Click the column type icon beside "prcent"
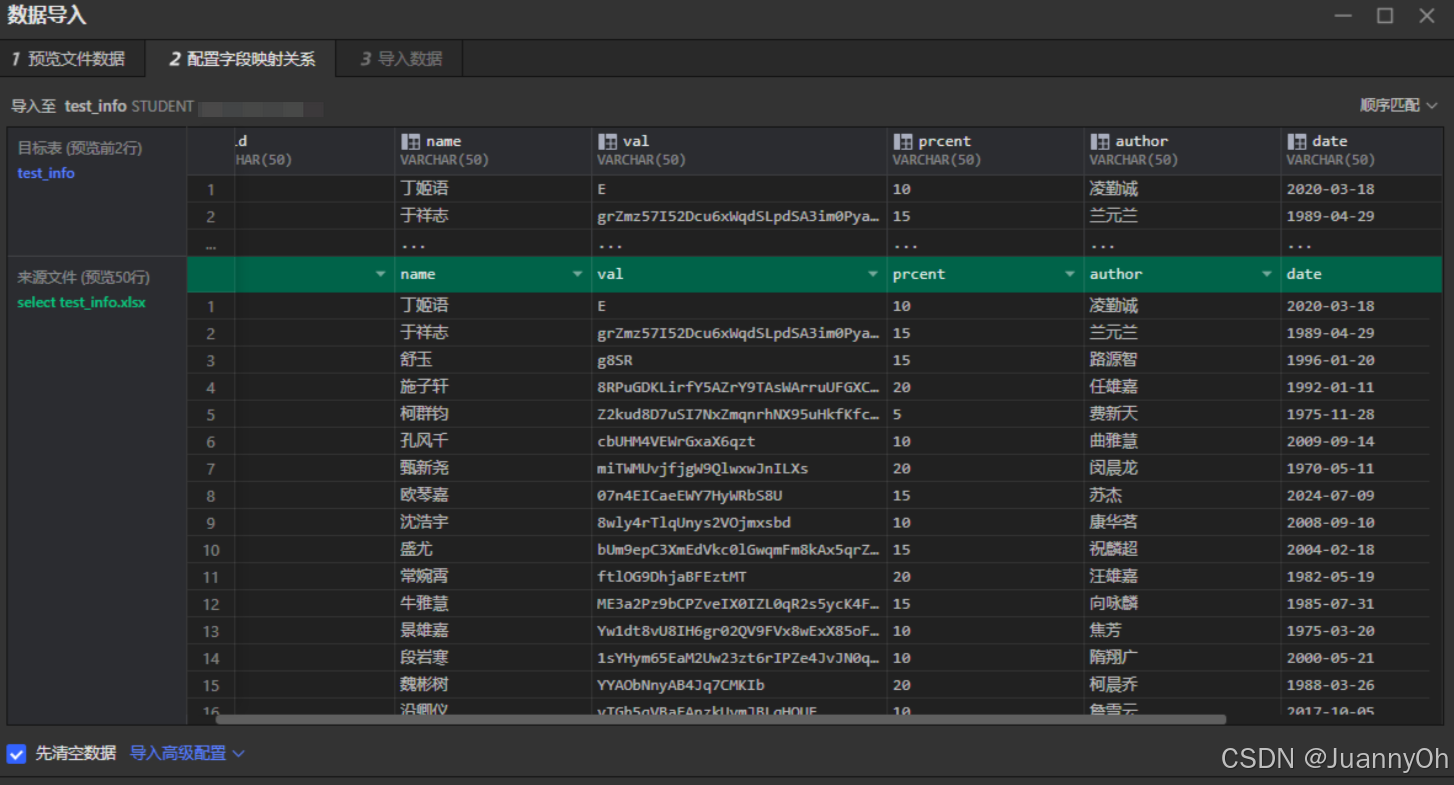 (903, 140)
